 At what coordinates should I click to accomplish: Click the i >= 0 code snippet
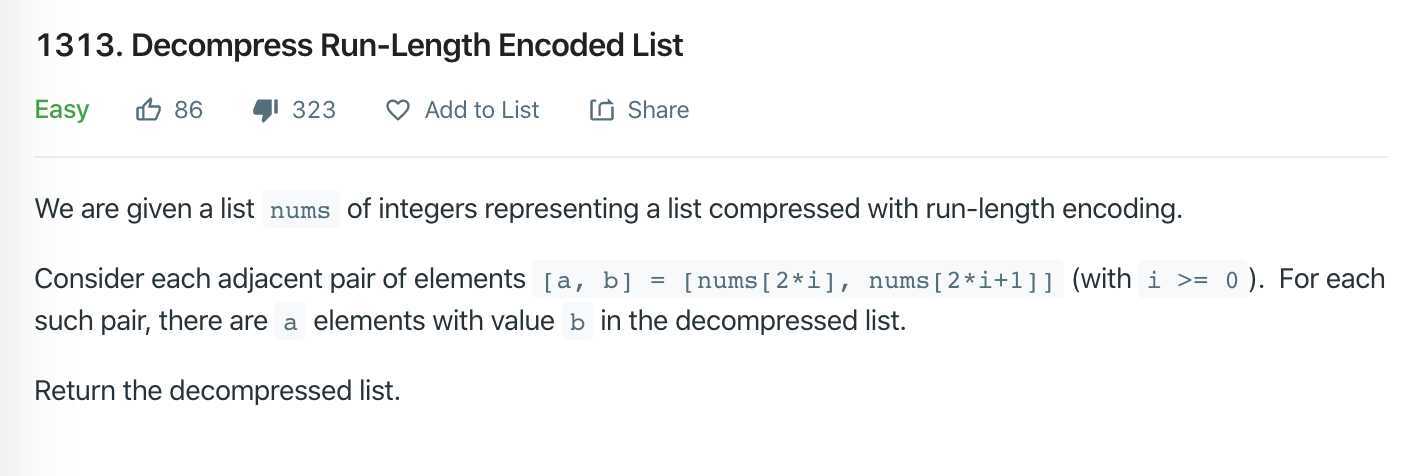[x=1193, y=281]
